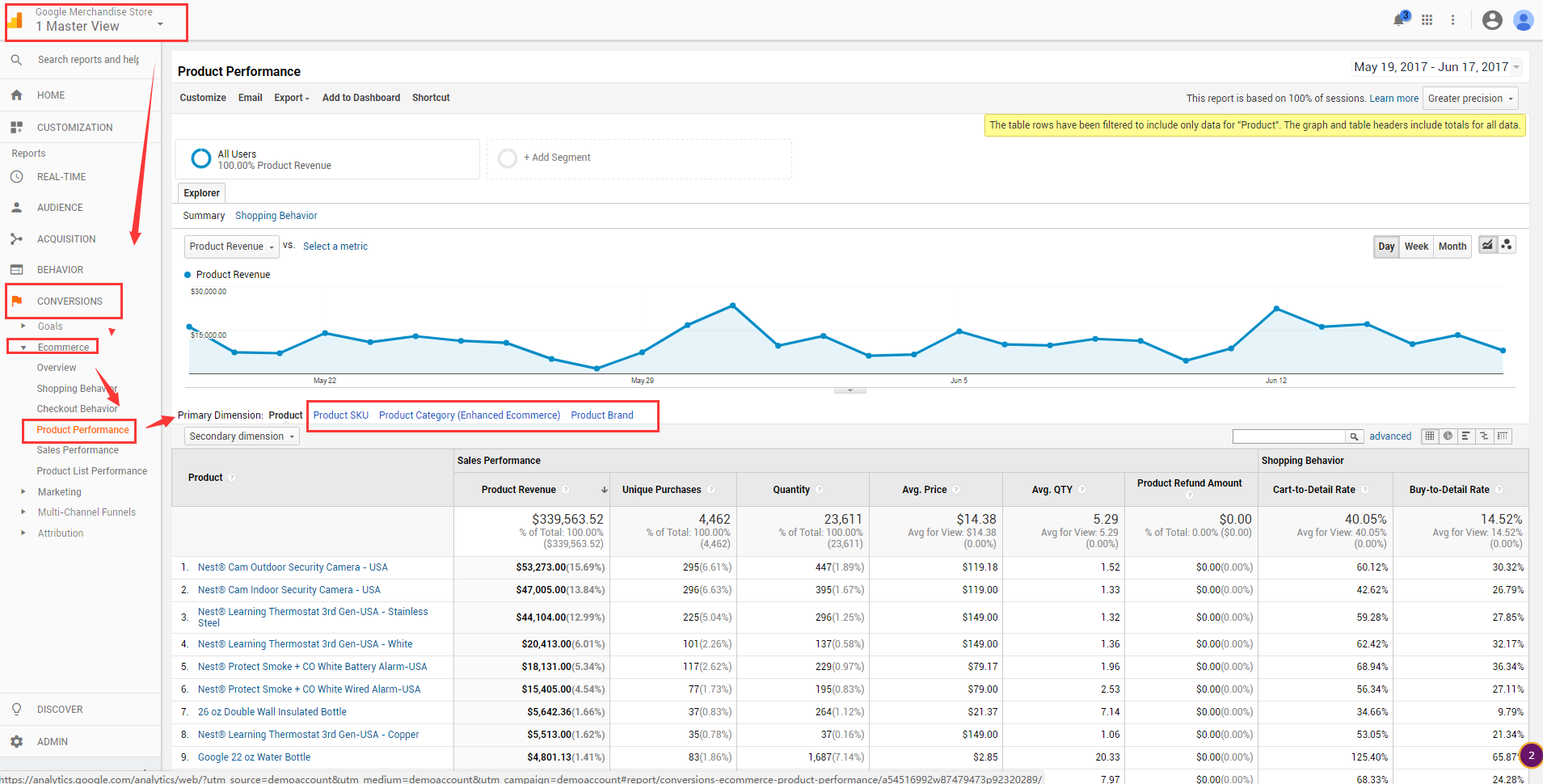The image size is (1543, 784).
Task: Expand the Attribution section
Action: coord(23,533)
